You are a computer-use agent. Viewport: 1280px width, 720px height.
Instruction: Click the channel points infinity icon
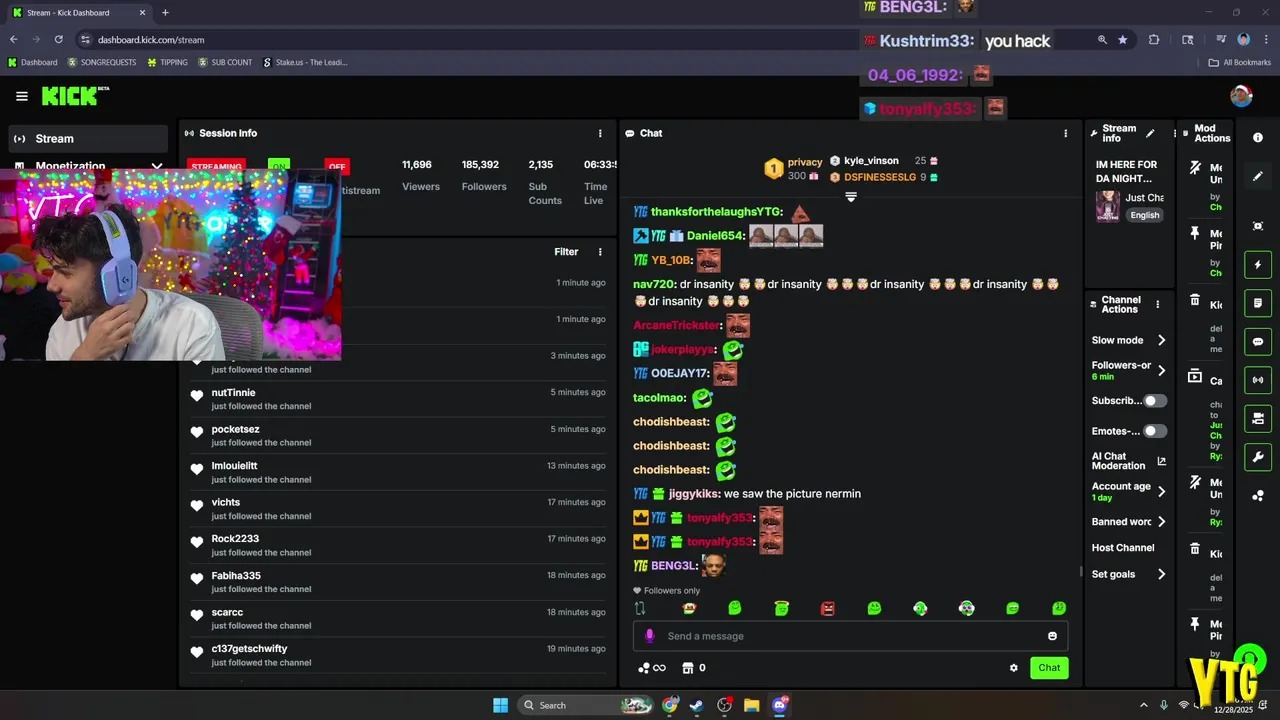(x=652, y=668)
